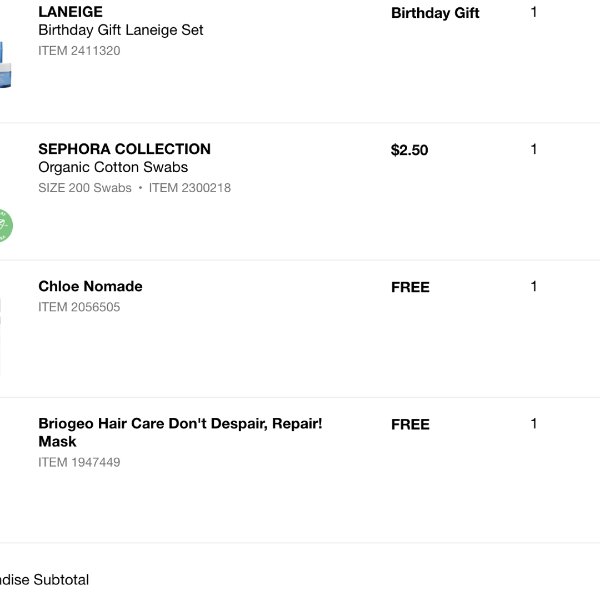Click the ITEM 1947449 number

click(79, 462)
